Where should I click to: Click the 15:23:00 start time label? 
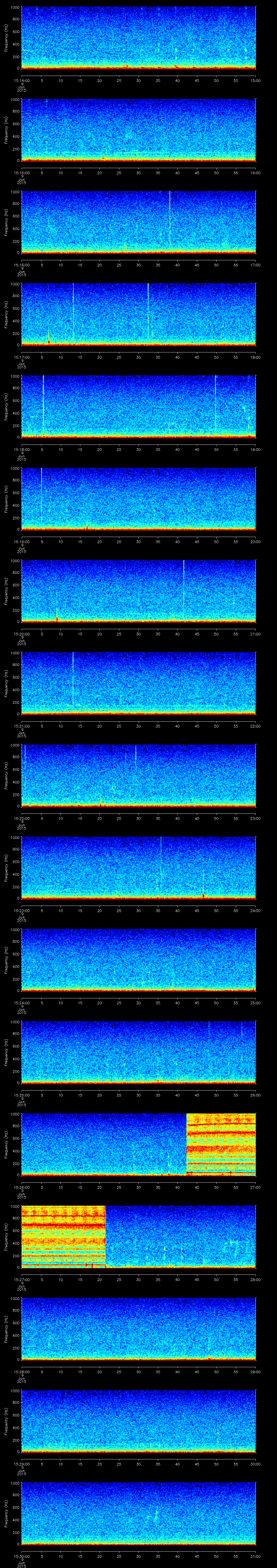[x=21, y=910]
